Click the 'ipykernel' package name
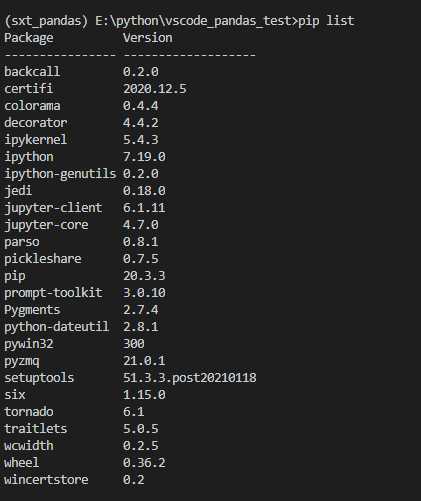The image size is (421, 501). coord(36,140)
